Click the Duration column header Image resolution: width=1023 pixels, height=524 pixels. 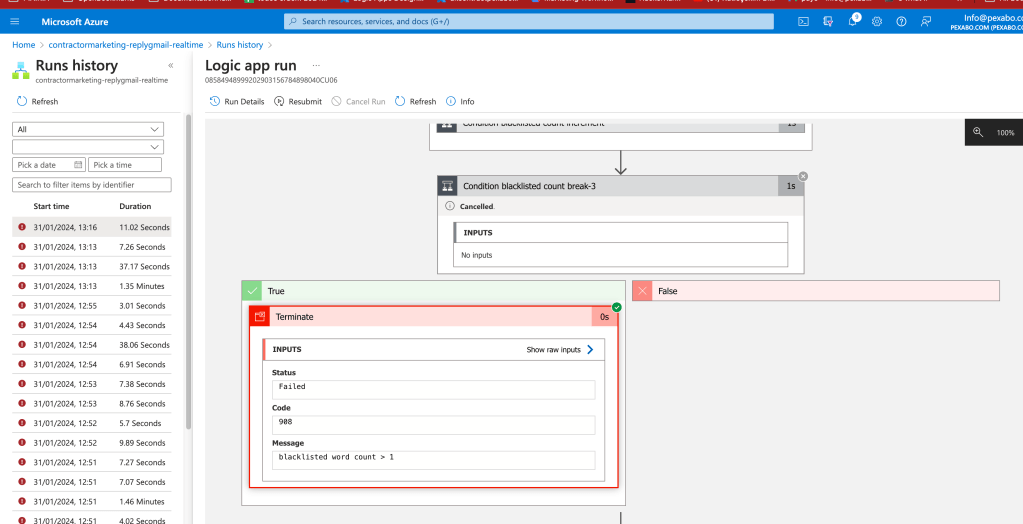[135, 206]
